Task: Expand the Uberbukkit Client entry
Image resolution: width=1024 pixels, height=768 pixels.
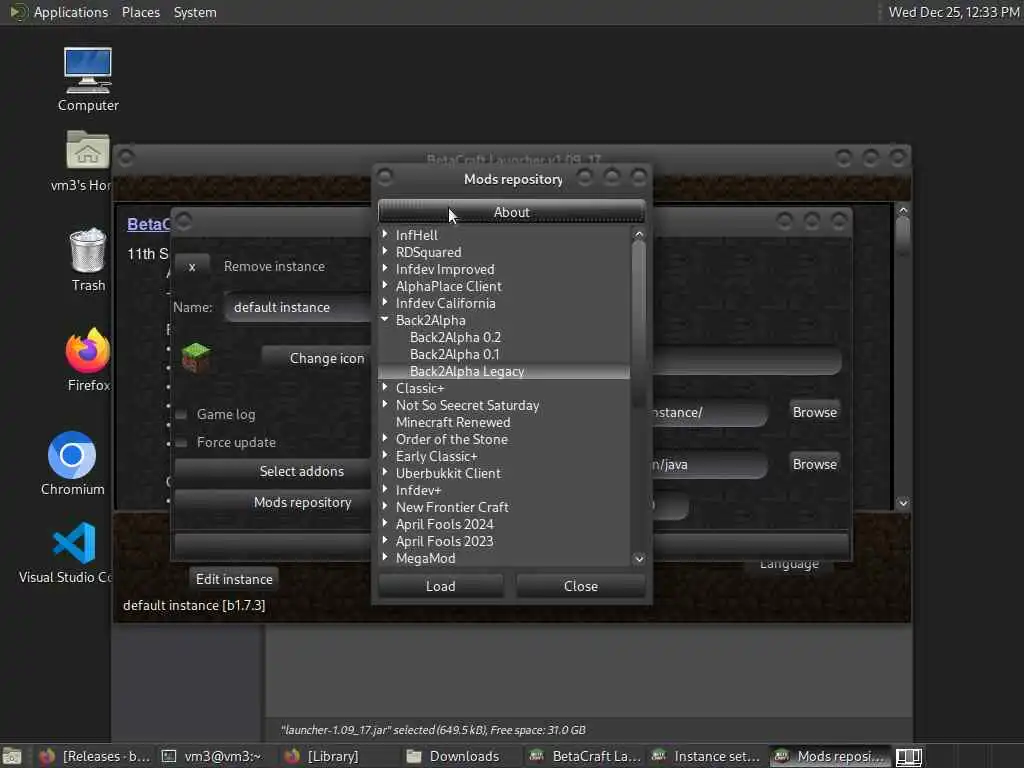Action: [385, 472]
